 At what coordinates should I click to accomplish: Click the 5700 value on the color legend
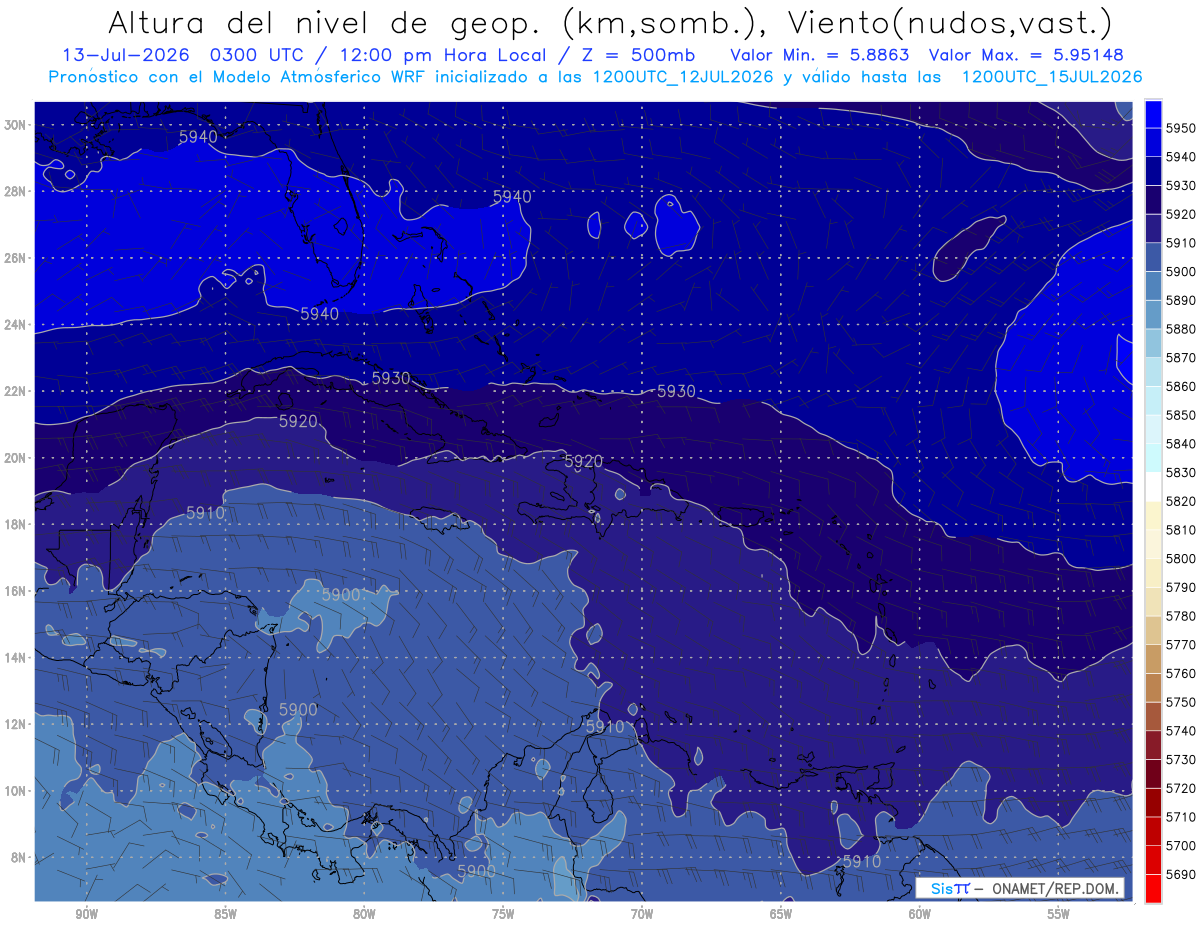point(1181,845)
